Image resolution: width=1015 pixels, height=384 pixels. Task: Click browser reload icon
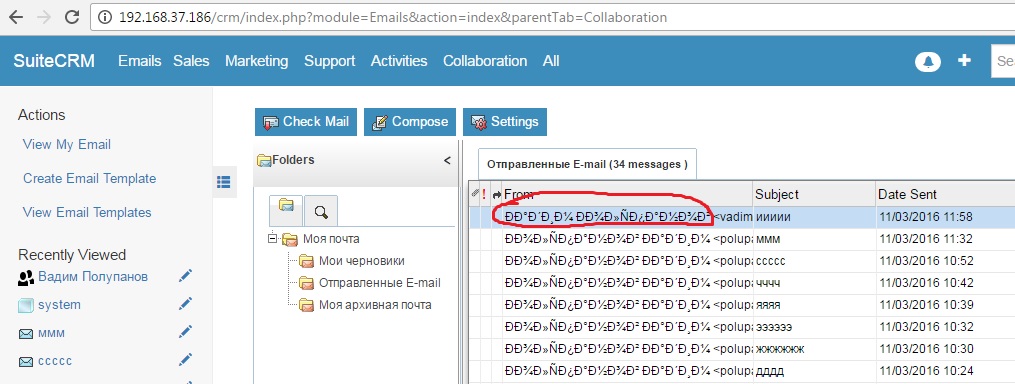click(x=72, y=17)
